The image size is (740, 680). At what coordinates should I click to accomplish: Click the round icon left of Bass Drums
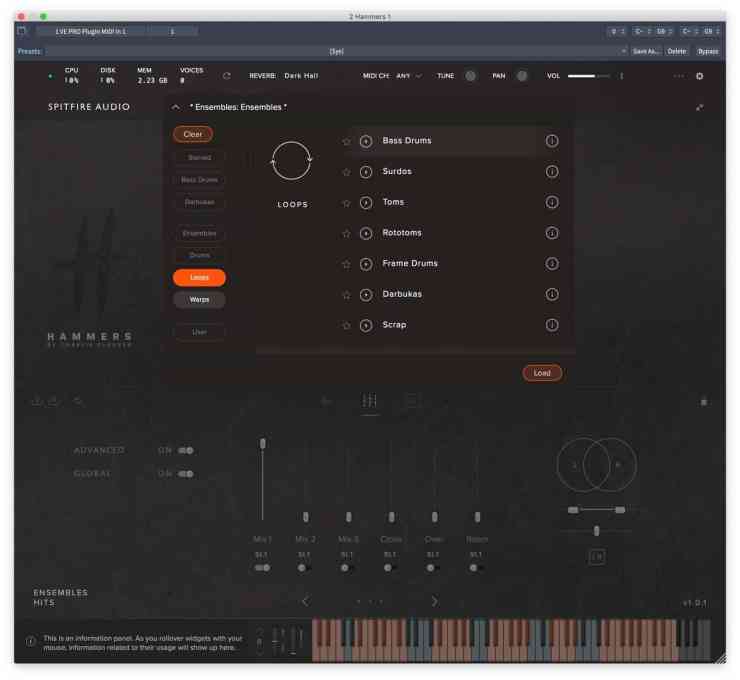[366, 141]
